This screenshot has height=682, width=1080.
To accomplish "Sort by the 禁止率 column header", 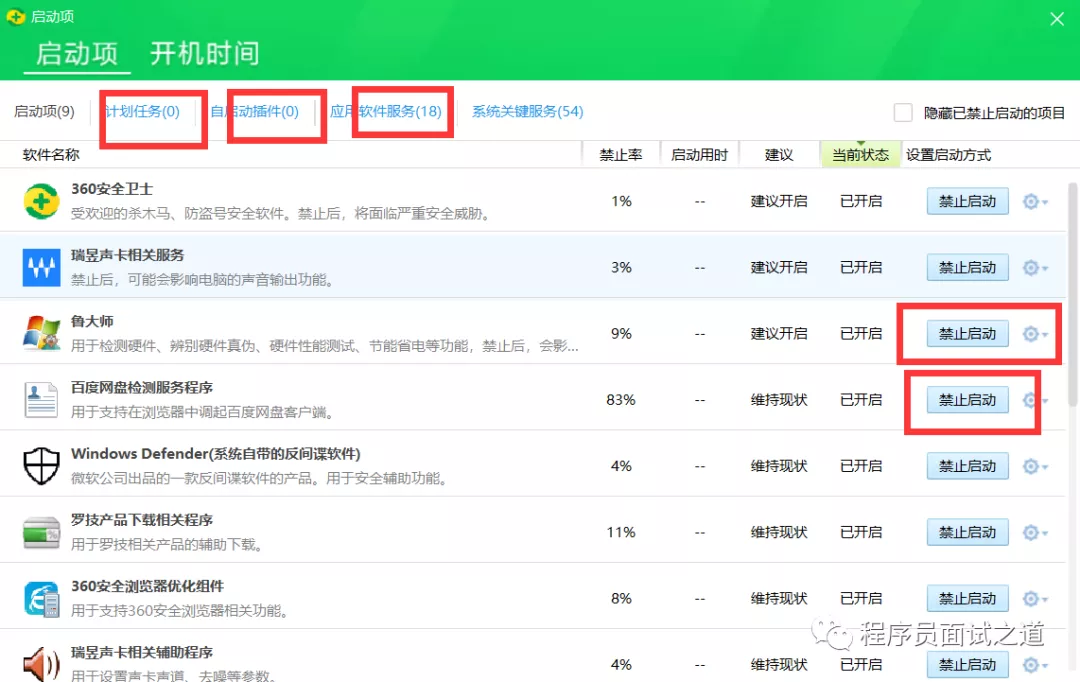I will (621, 155).
